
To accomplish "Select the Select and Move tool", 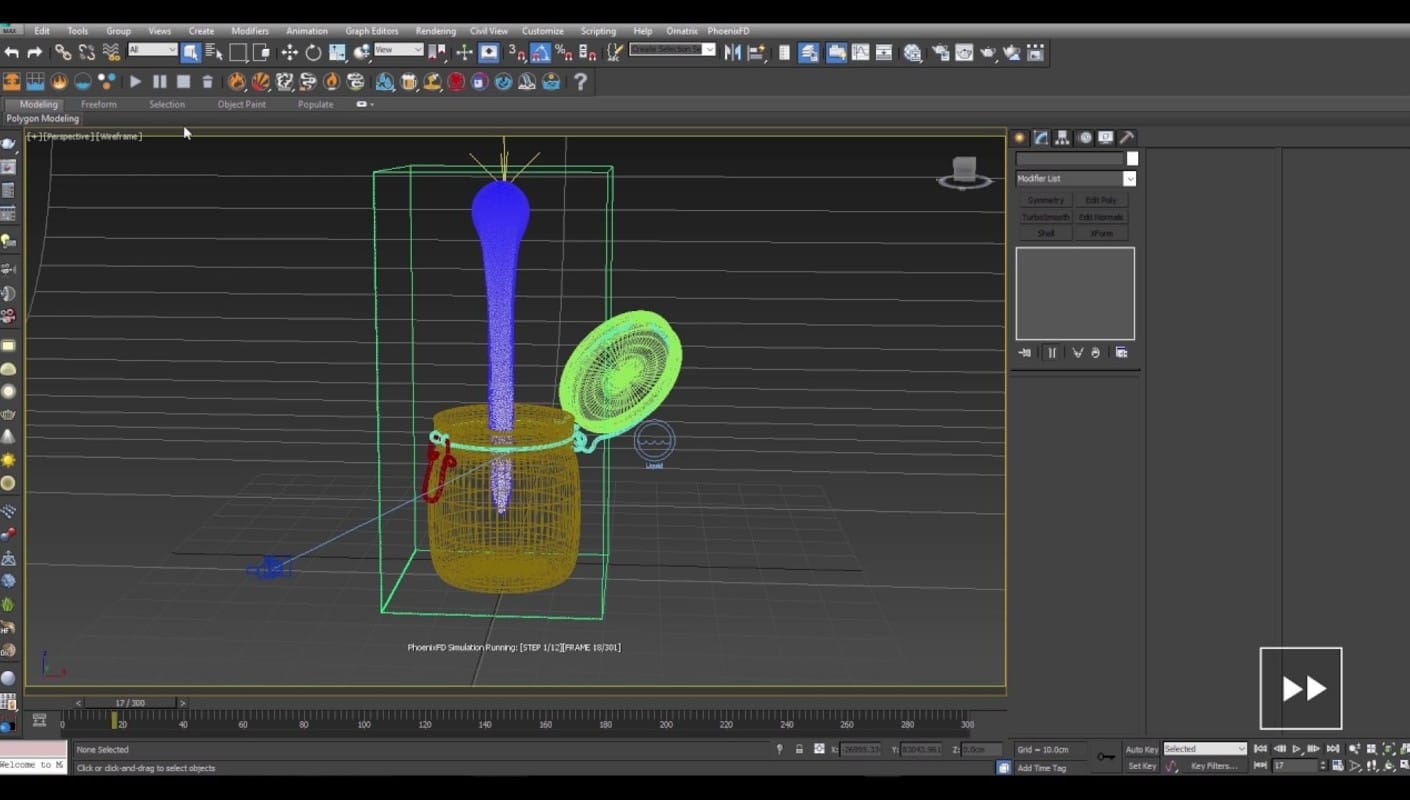I will (x=289, y=53).
